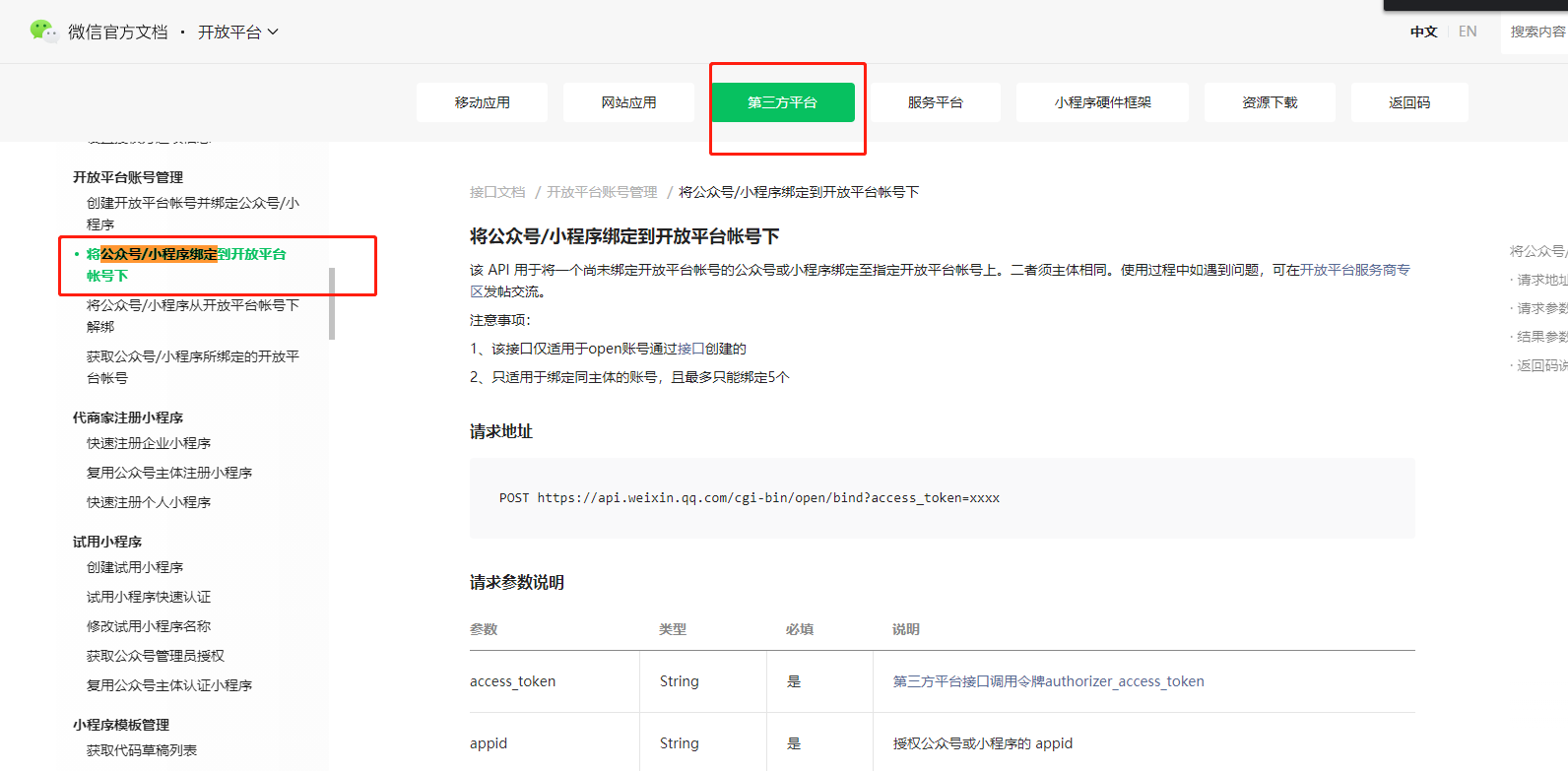The image size is (1568, 771).
Task: Click the WeChat logo icon
Action: (43, 32)
